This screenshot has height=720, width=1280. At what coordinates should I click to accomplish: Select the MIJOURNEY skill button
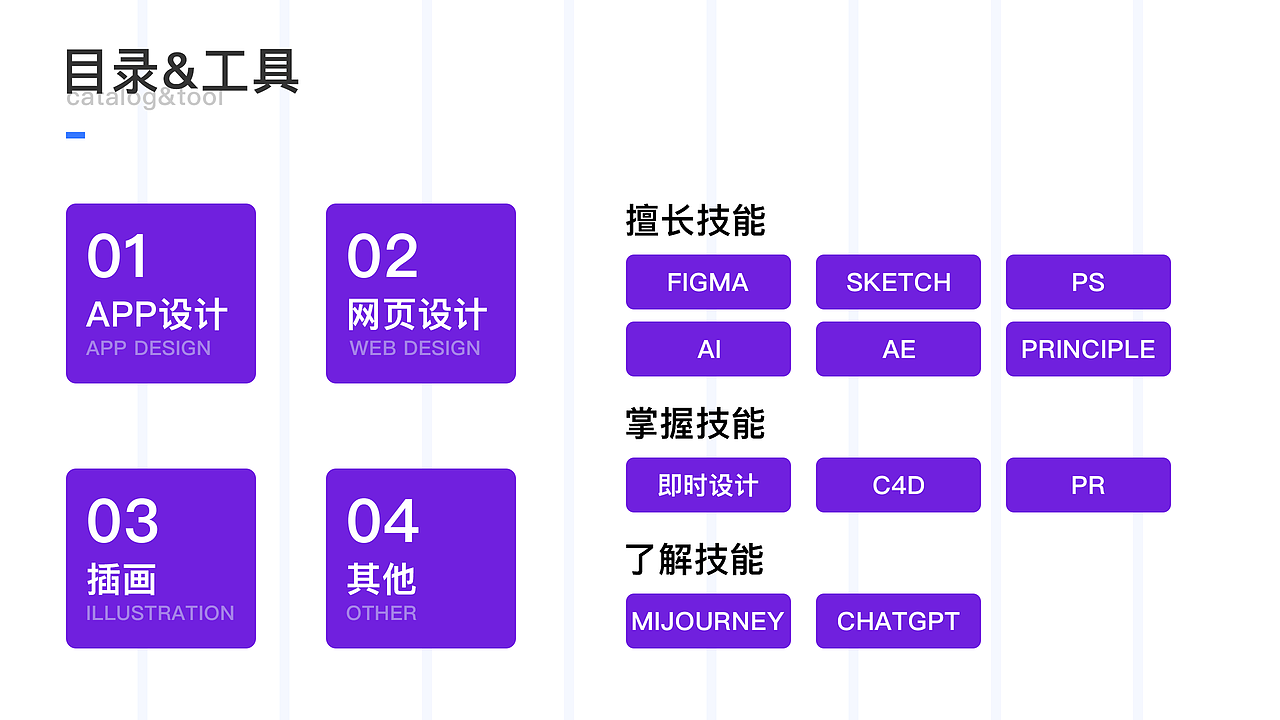[x=708, y=621]
